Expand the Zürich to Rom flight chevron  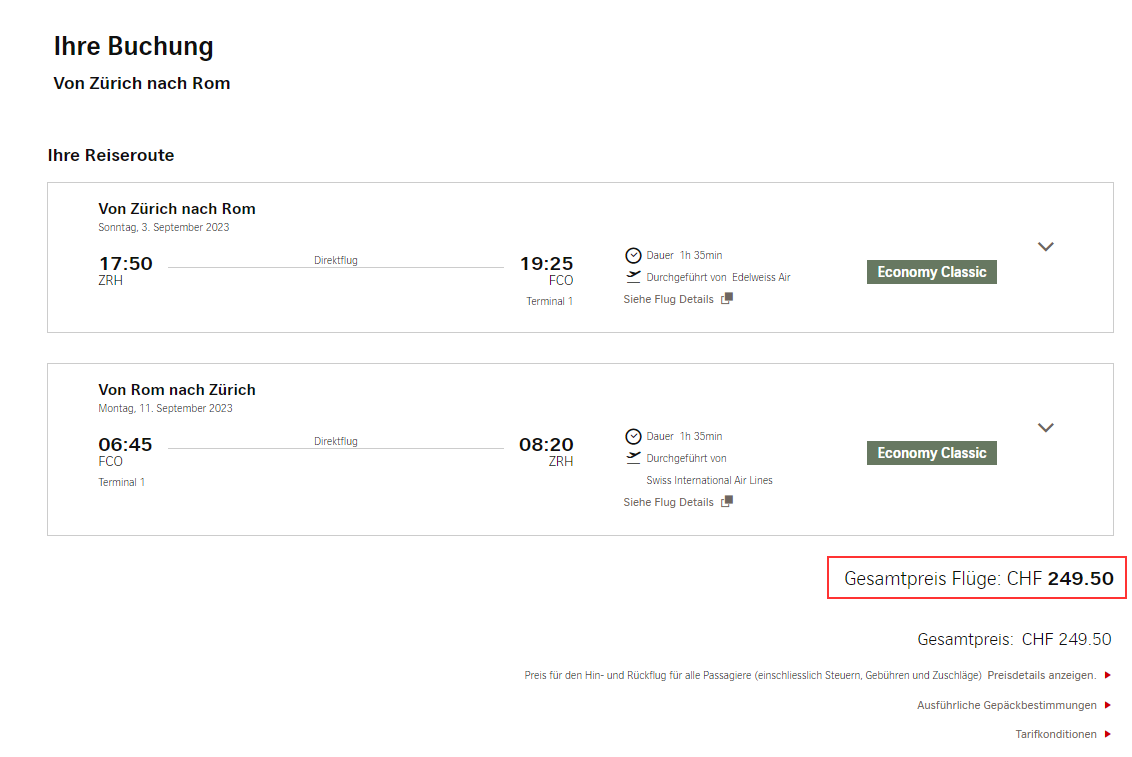[1045, 247]
